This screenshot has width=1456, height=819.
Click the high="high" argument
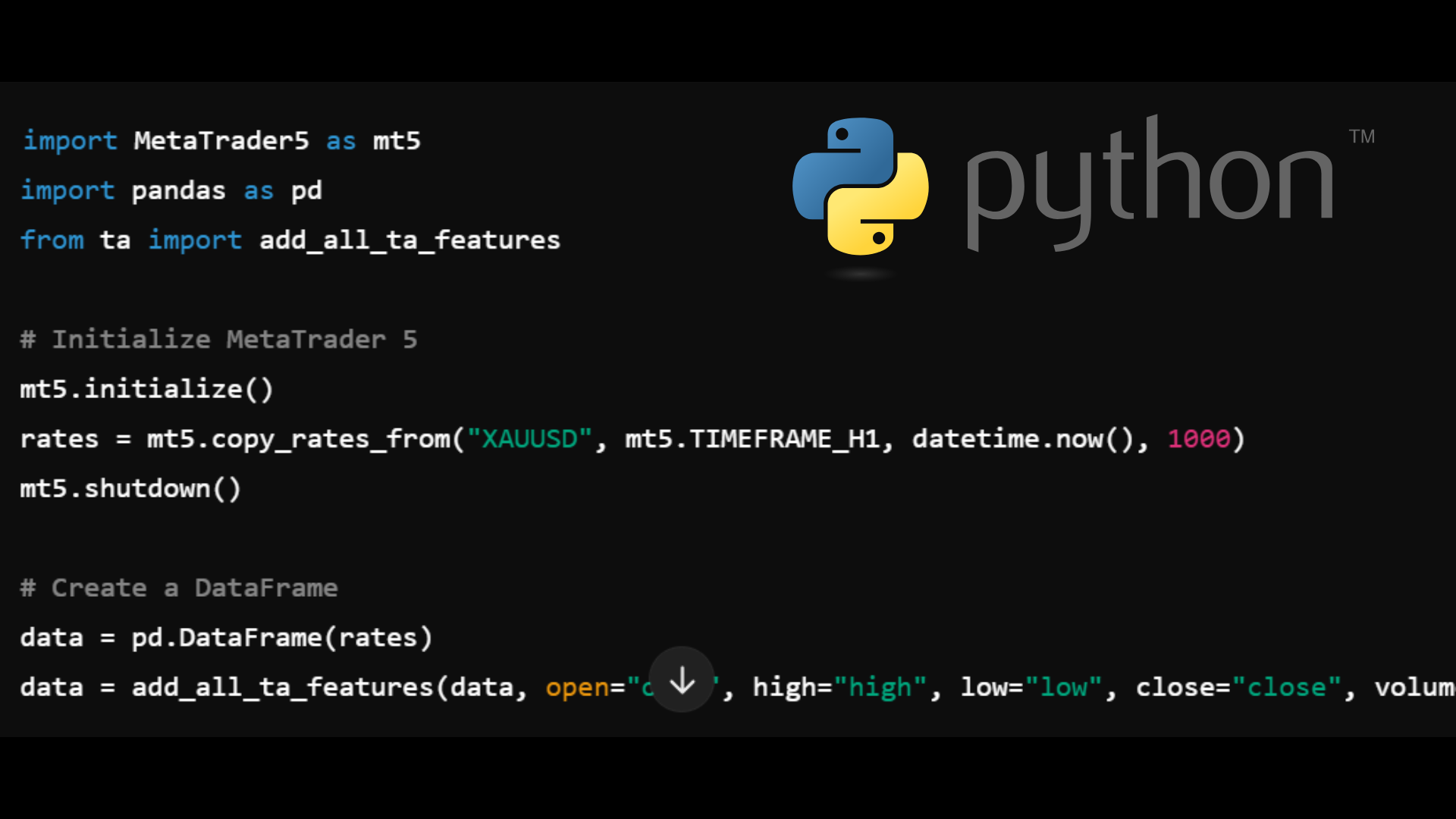pos(840,688)
